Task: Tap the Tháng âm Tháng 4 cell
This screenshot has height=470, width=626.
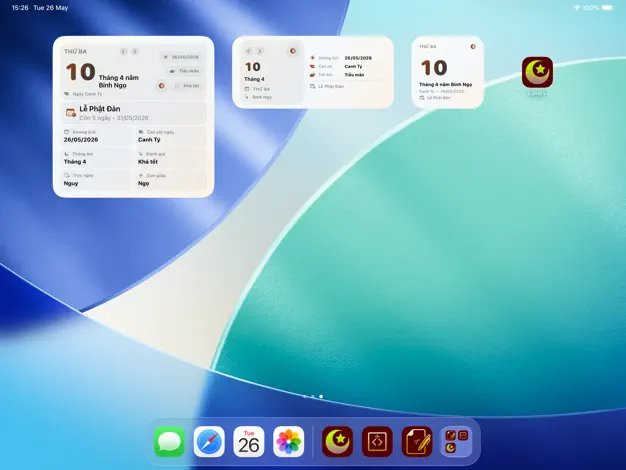Action: click(96, 158)
